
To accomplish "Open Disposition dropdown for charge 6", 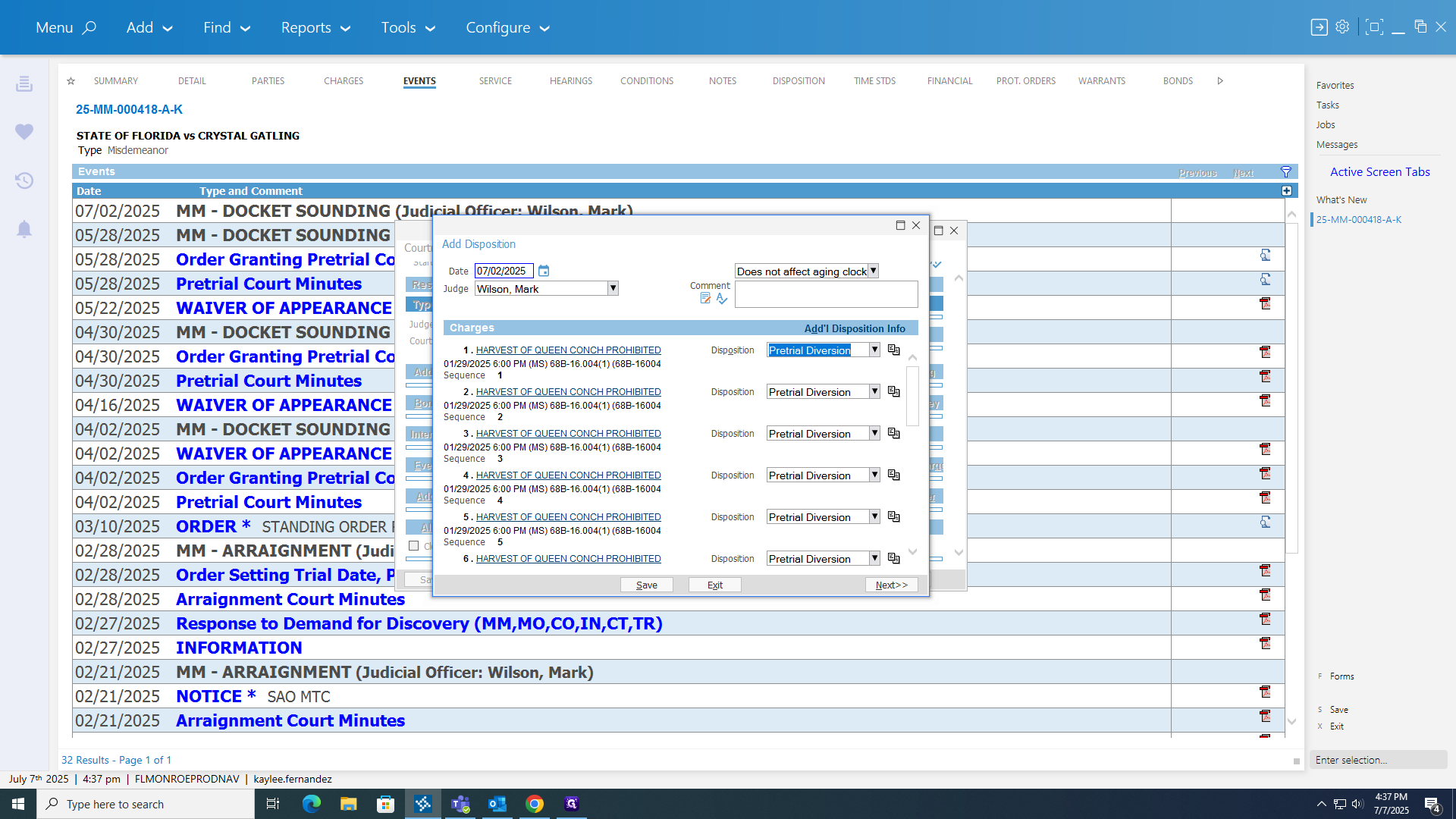I will coord(874,558).
